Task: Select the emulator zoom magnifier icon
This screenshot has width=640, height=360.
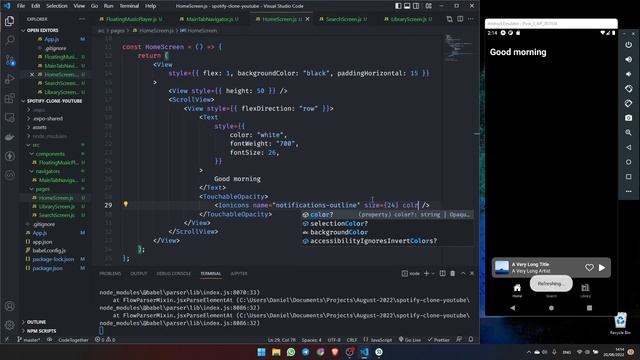Action: (629, 133)
